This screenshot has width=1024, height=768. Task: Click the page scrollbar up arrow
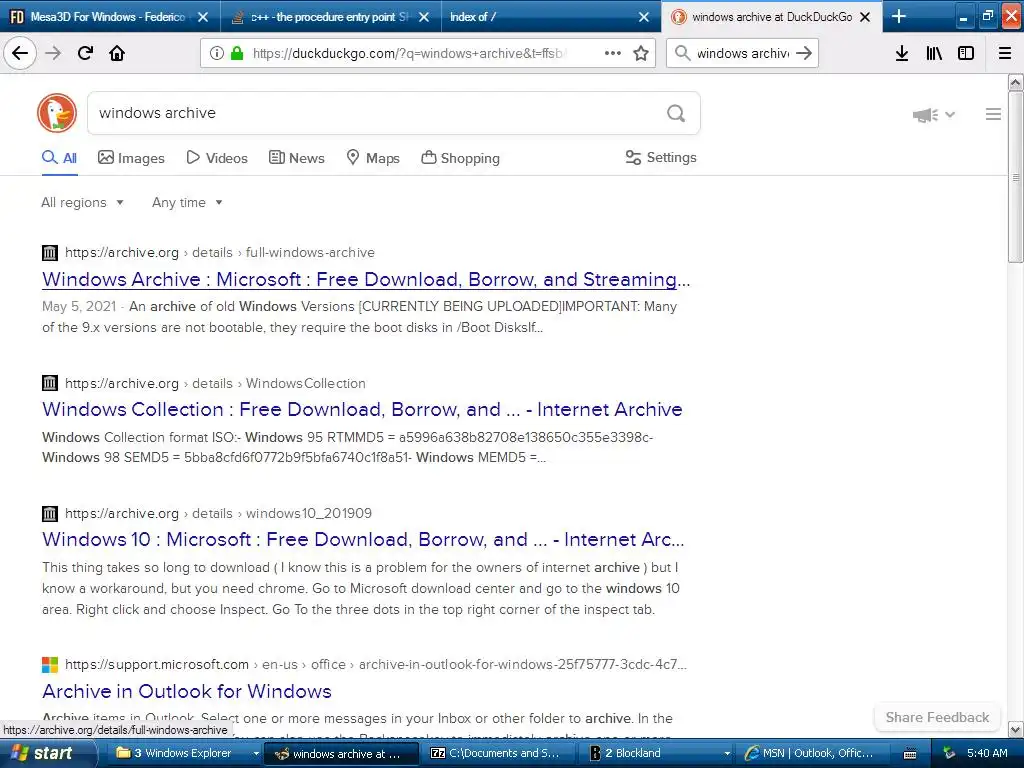(1016, 82)
